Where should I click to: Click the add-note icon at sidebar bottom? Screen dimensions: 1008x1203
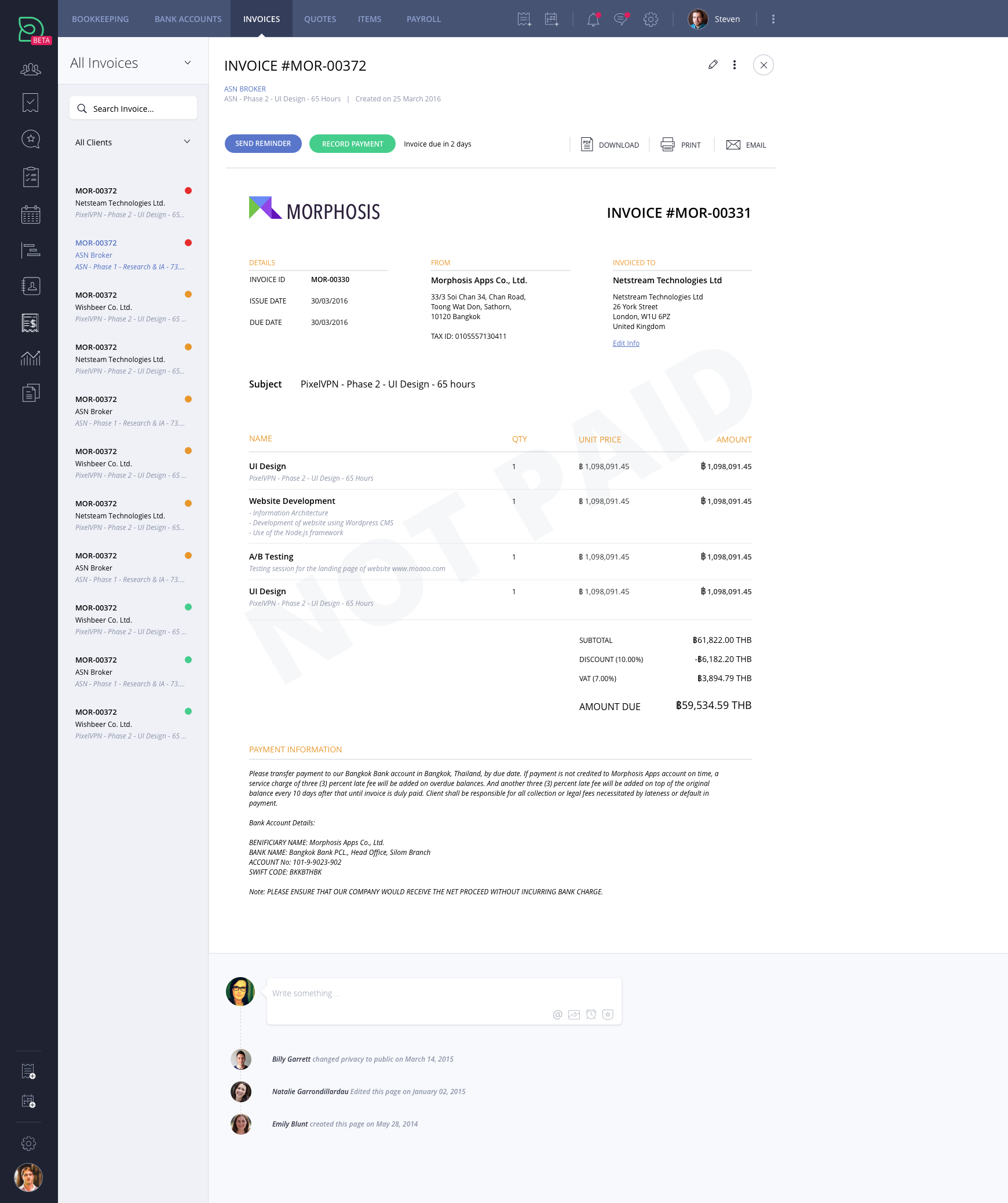tap(28, 1072)
